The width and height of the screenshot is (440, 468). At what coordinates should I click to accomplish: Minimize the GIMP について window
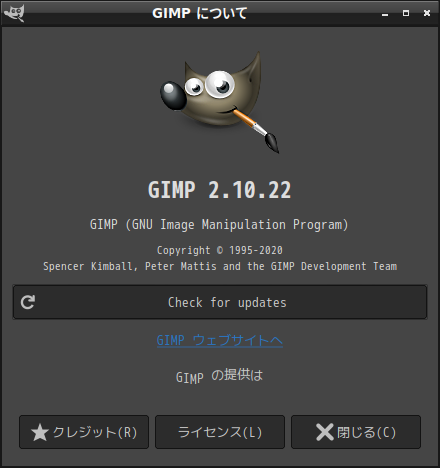[385, 14]
